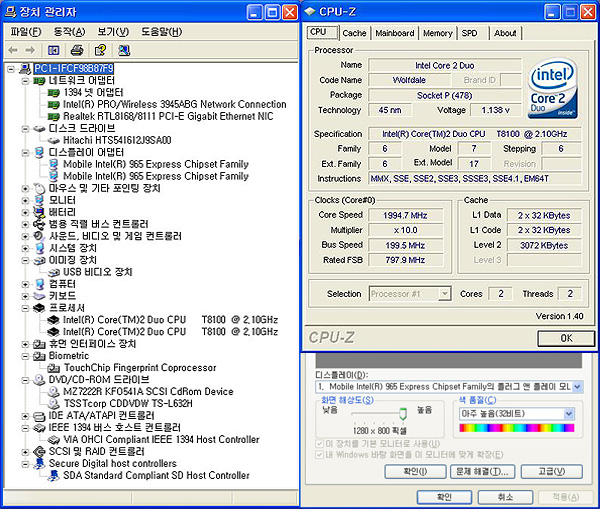This screenshot has width=600, height=511.
Task: Click the 범용 직렬 버스 컨트롤러 USB icon
Action: 39,224
